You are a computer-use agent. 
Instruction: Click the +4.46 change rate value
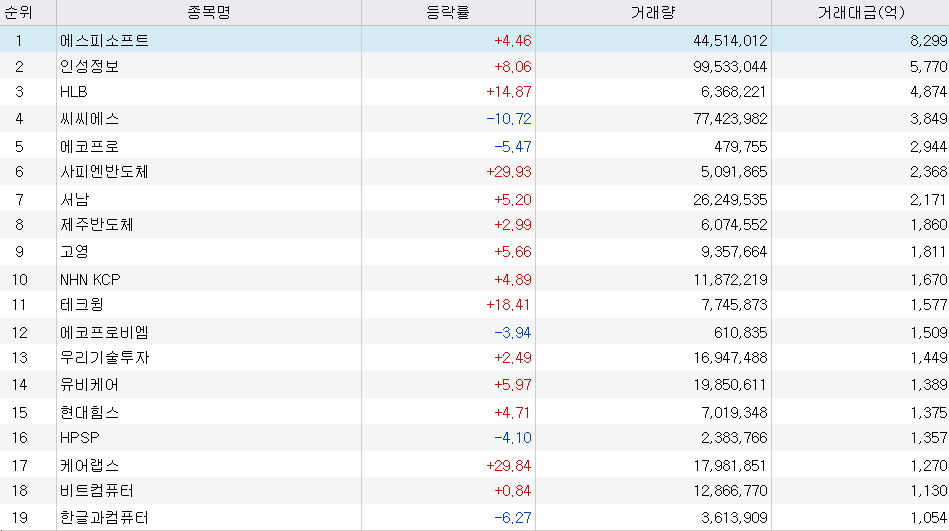[x=513, y=41]
